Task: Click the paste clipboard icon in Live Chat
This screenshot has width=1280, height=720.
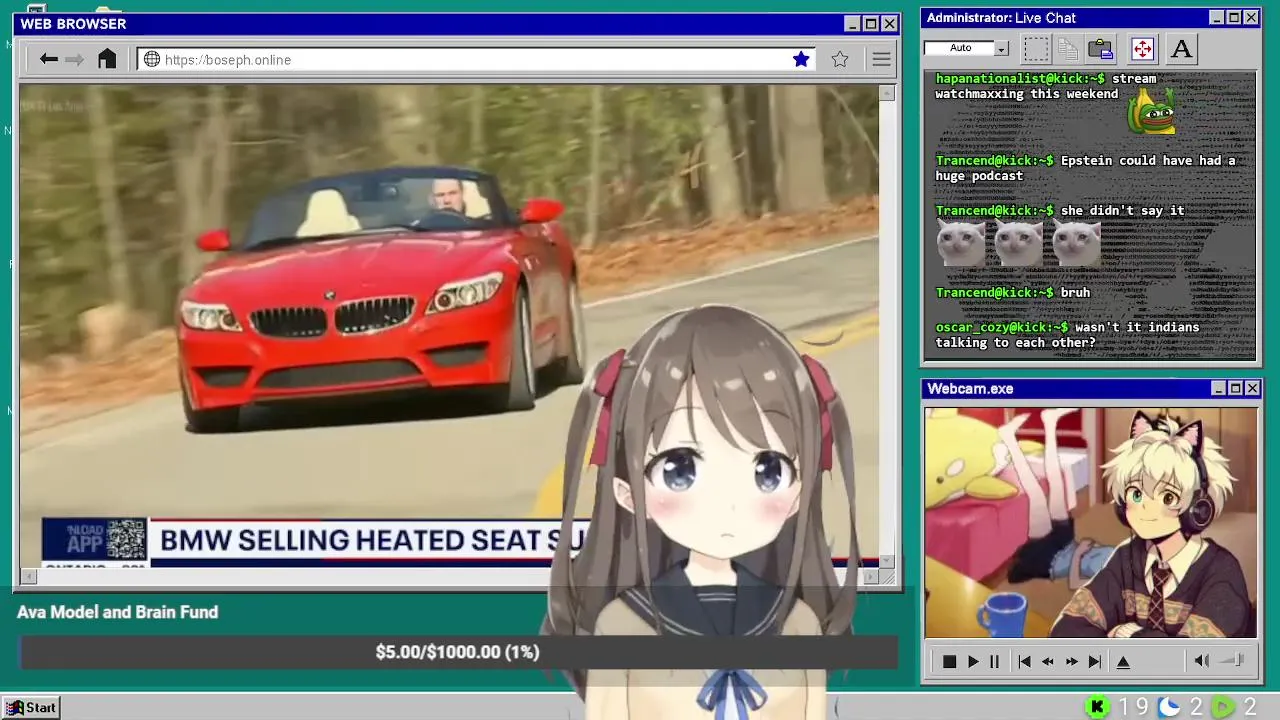Action: 1101,48
